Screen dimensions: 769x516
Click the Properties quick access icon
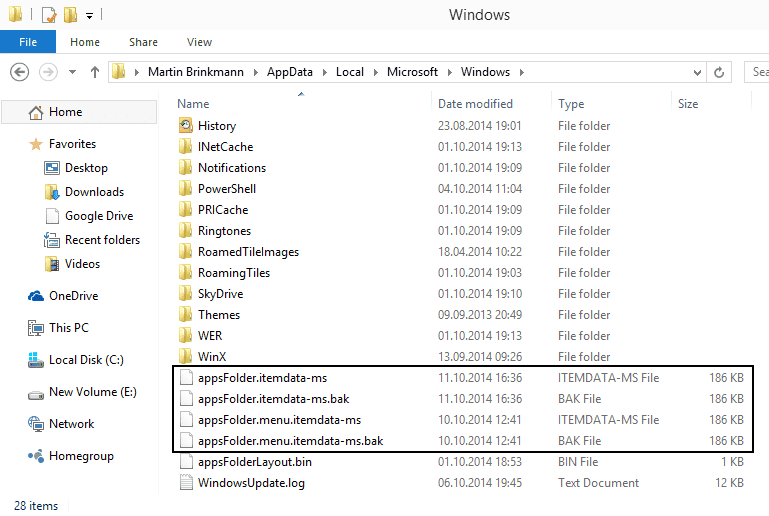click(49, 15)
